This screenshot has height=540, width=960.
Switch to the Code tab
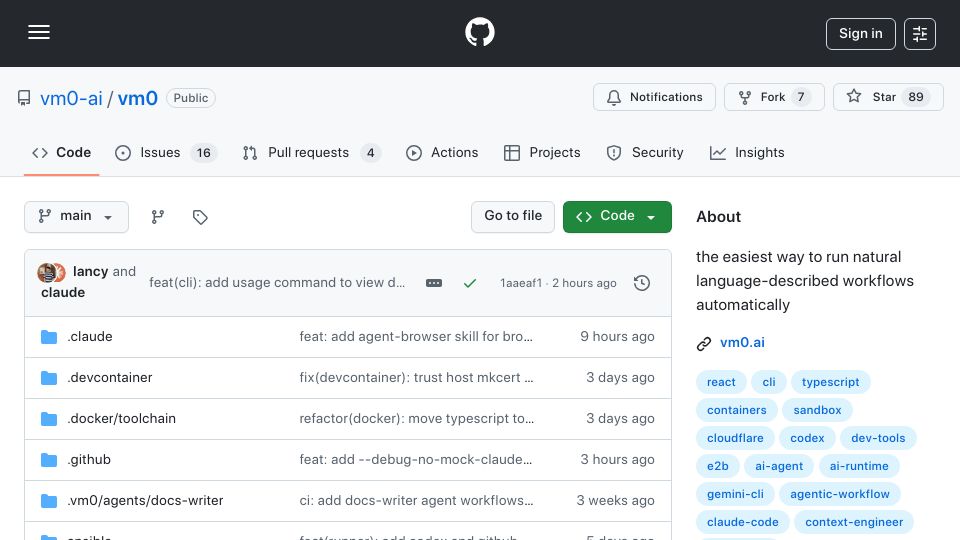pyautogui.click(x=61, y=152)
